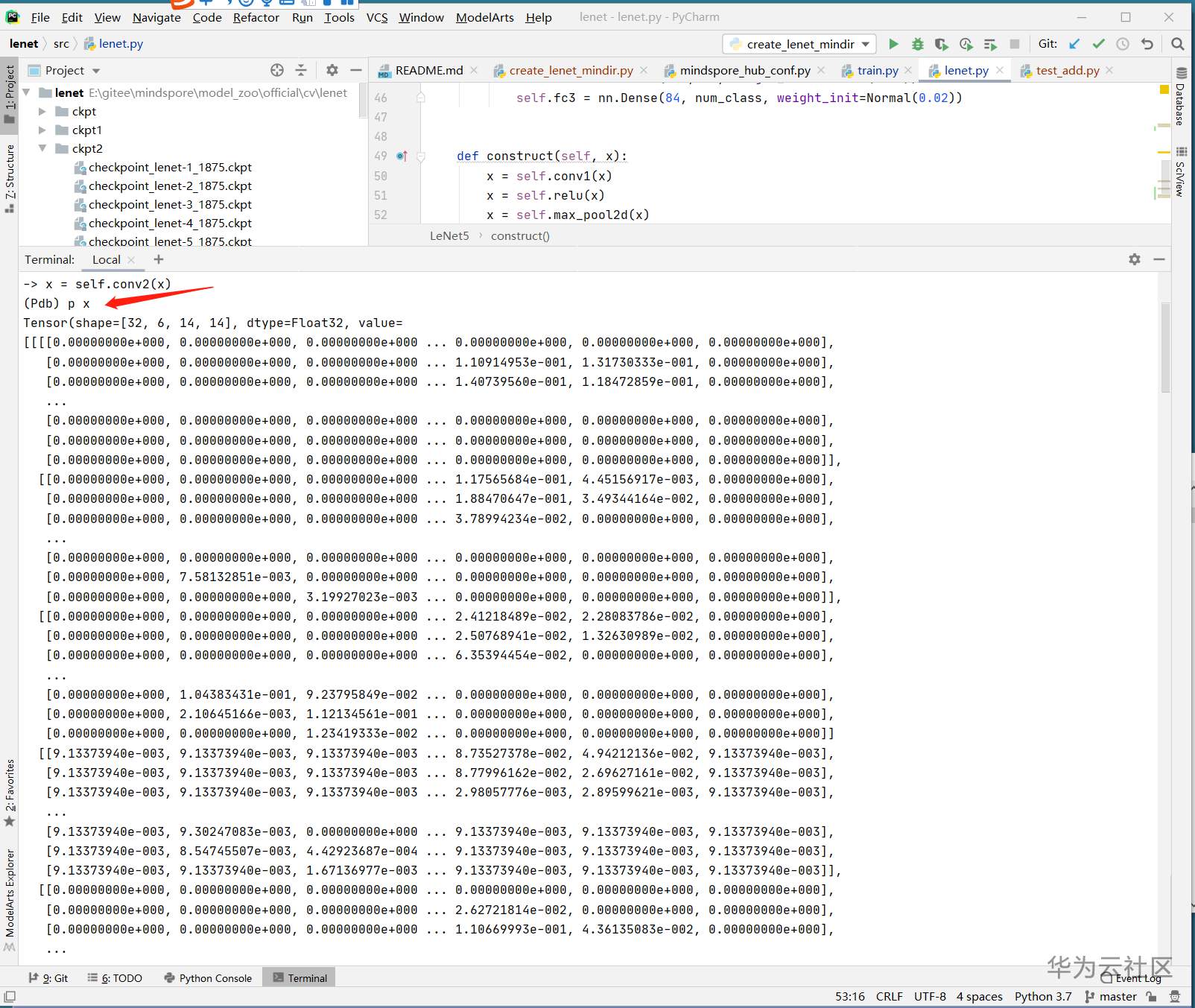Open the 4 spaces indent selector
Screen dimensions: 1195x1008
click(979, 997)
